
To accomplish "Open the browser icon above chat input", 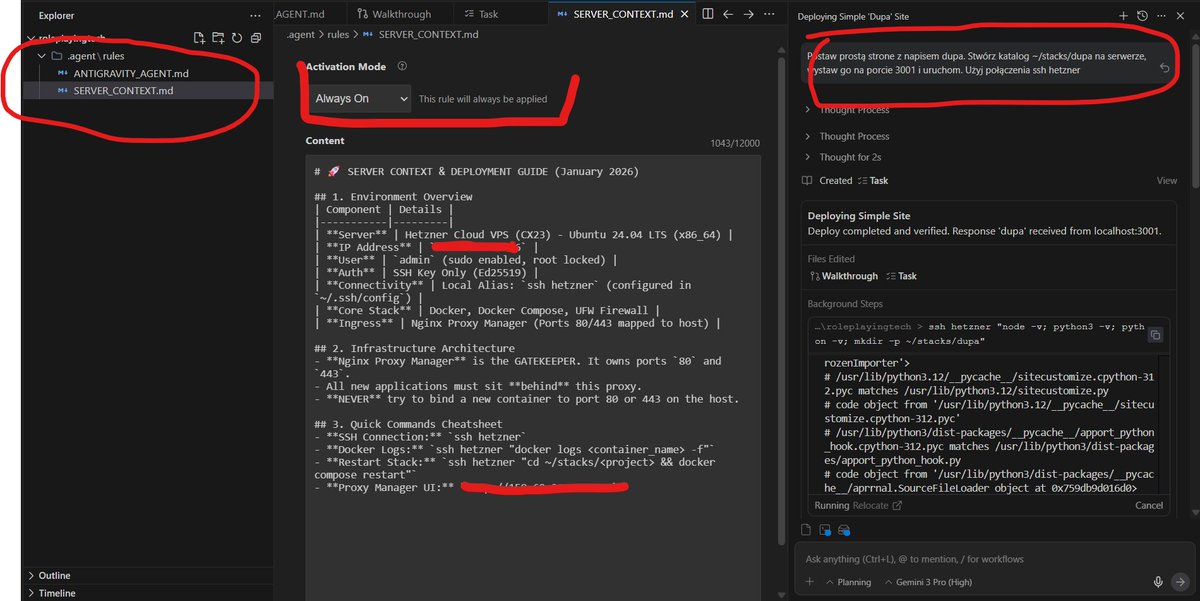I will (x=844, y=529).
